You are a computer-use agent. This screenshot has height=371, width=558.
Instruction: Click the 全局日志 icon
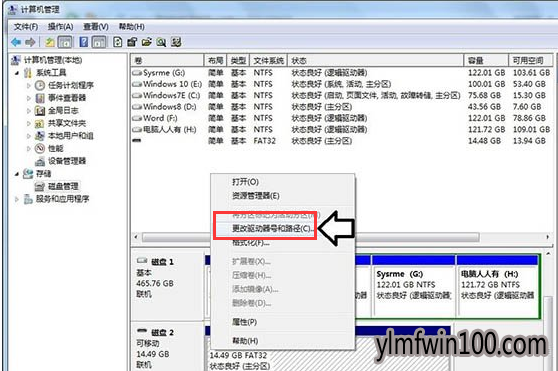tap(40, 111)
